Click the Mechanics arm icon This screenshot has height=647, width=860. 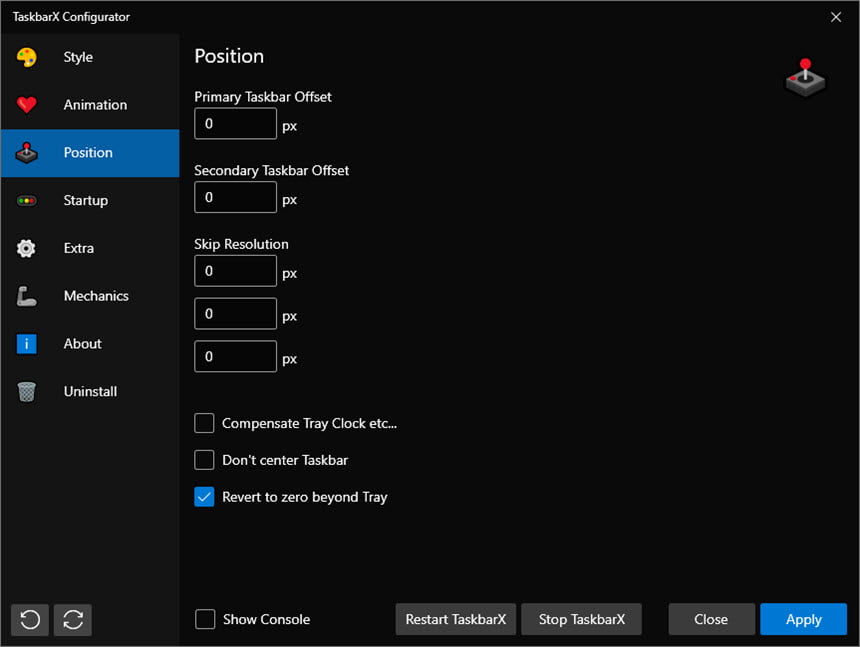[26, 296]
